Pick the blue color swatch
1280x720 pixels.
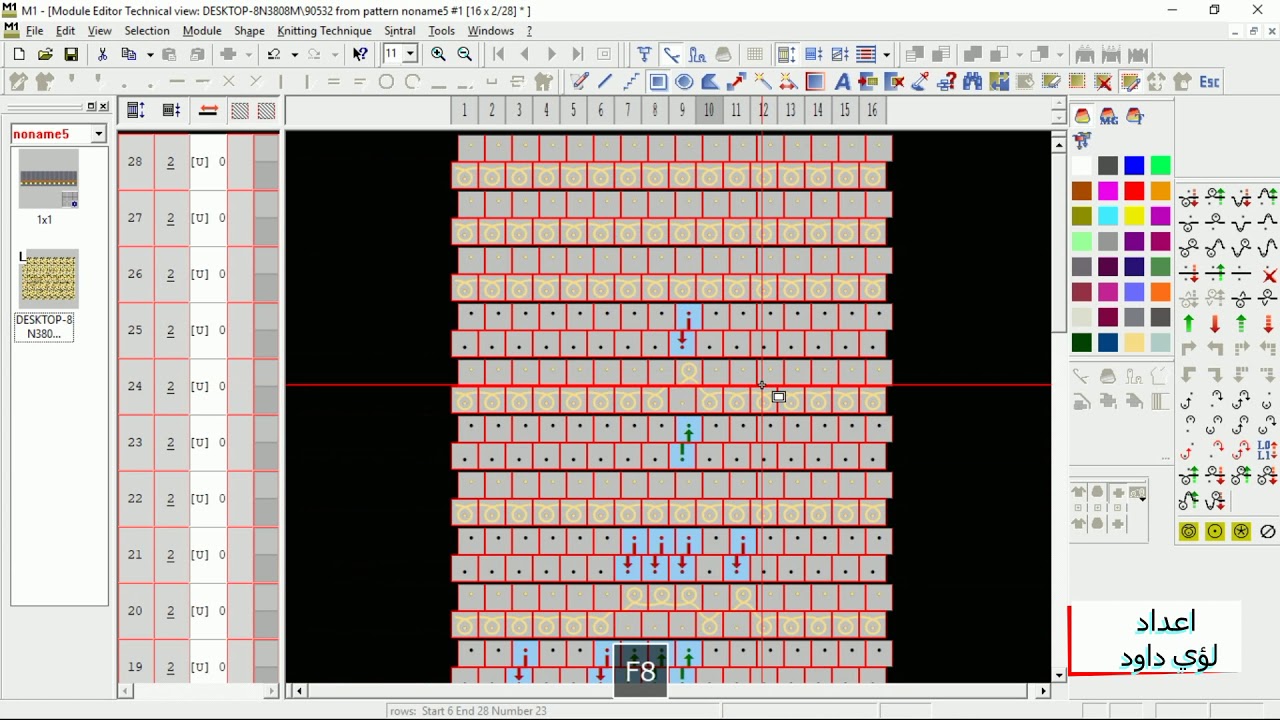coord(1134,165)
